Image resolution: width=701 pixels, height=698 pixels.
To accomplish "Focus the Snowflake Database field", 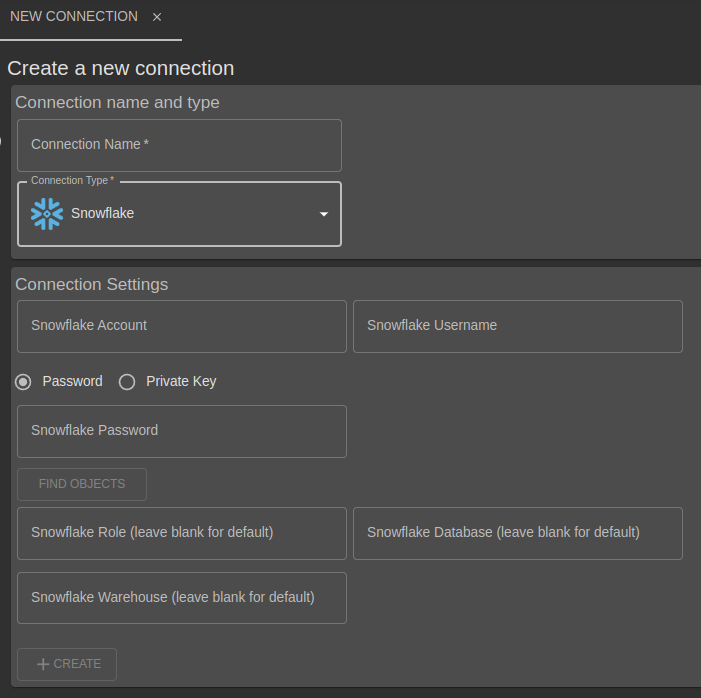I will pos(518,533).
